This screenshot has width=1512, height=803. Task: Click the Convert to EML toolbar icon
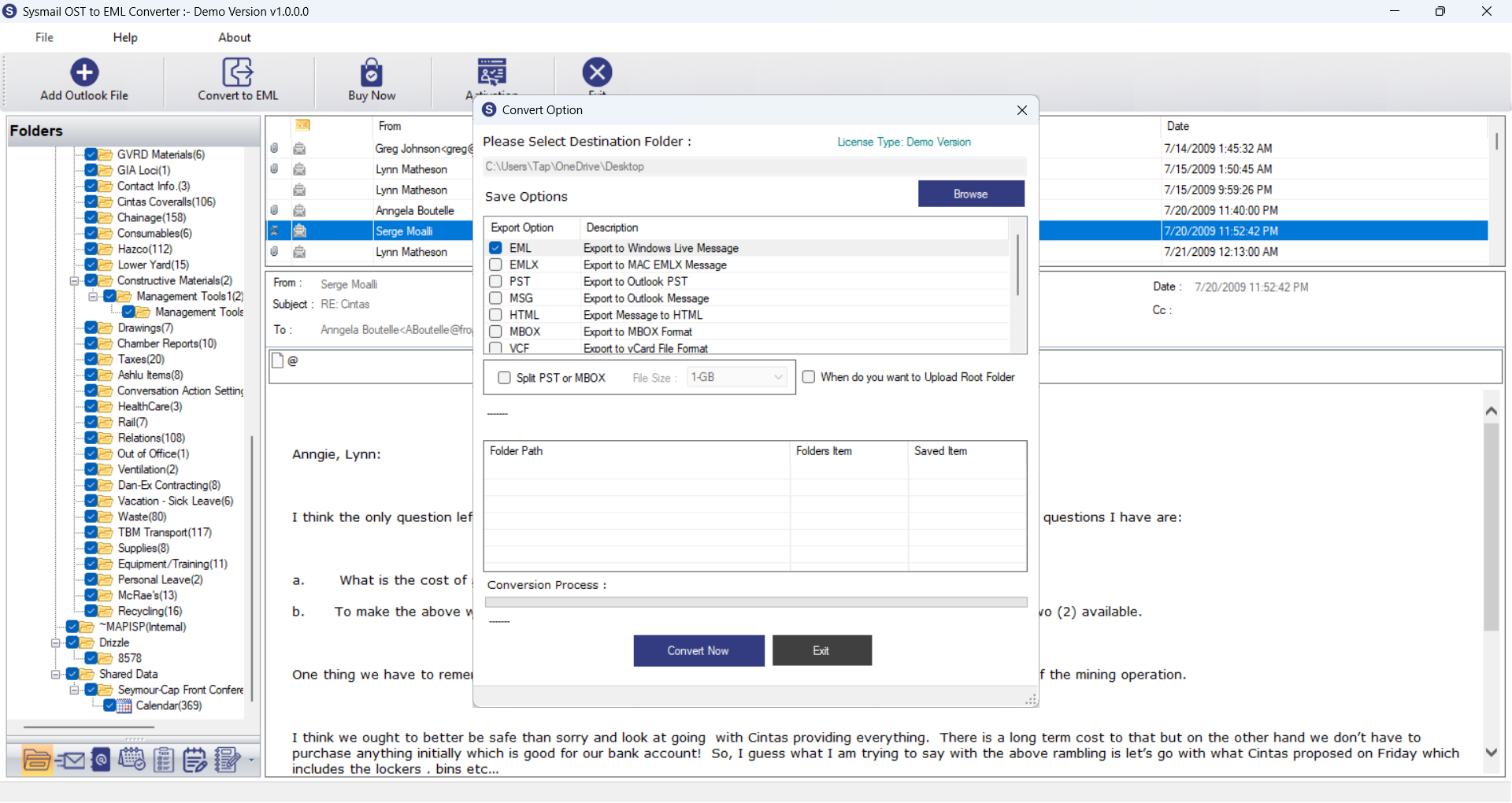tap(238, 72)
